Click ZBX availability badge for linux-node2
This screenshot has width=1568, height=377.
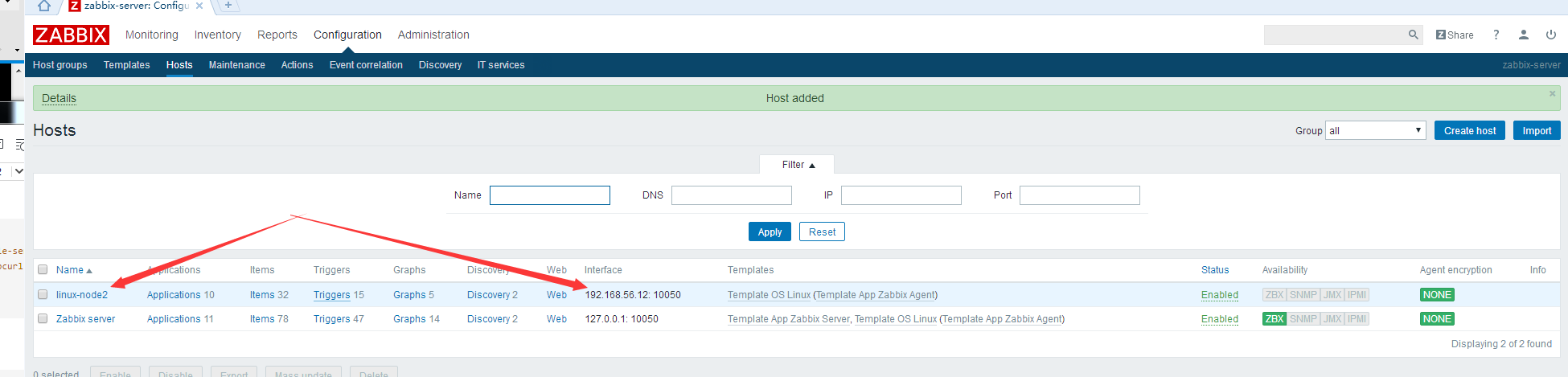click(1275, 295)
